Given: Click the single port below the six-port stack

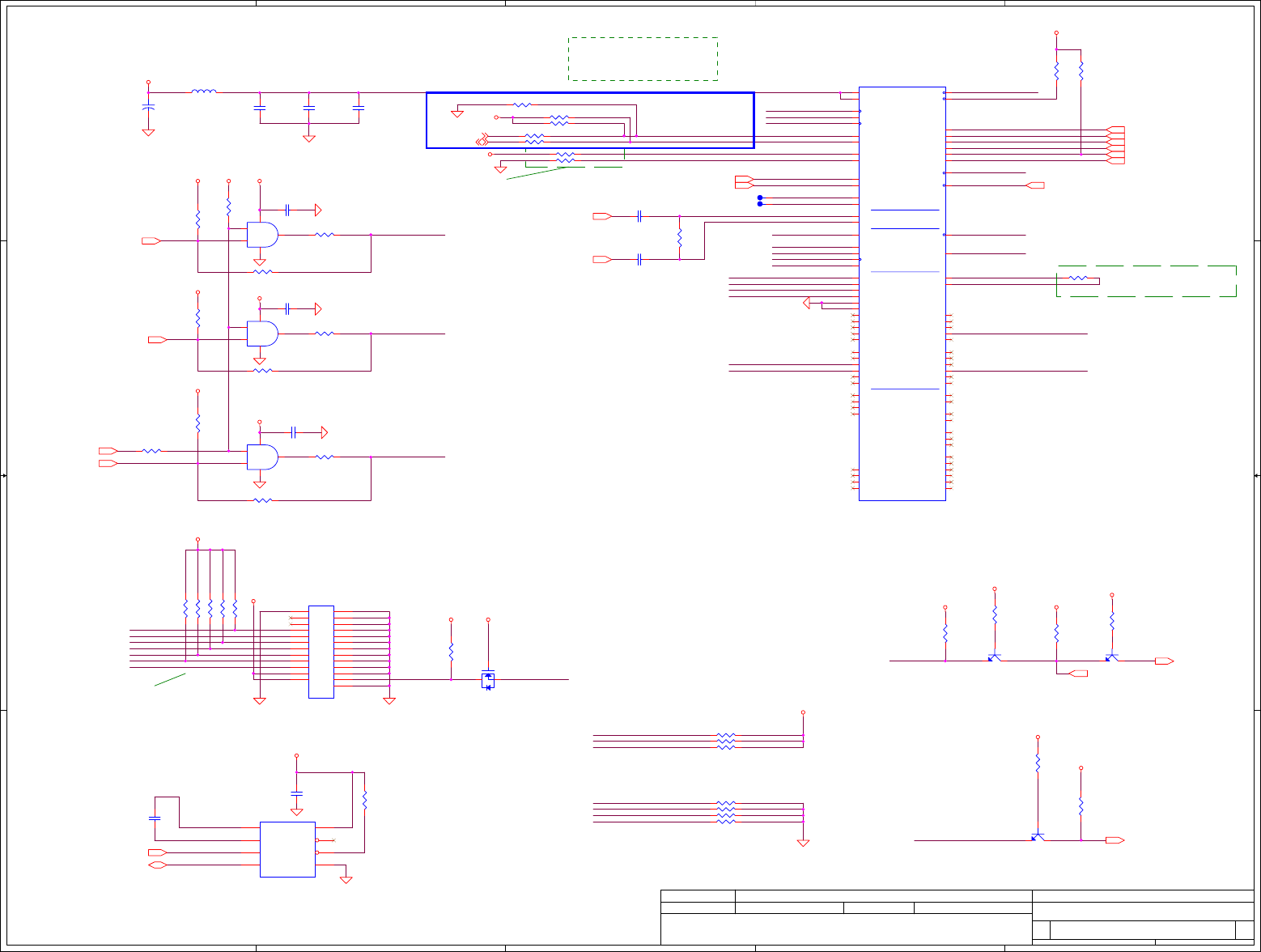Looking at the screenshot, I should click(1035, 185).
